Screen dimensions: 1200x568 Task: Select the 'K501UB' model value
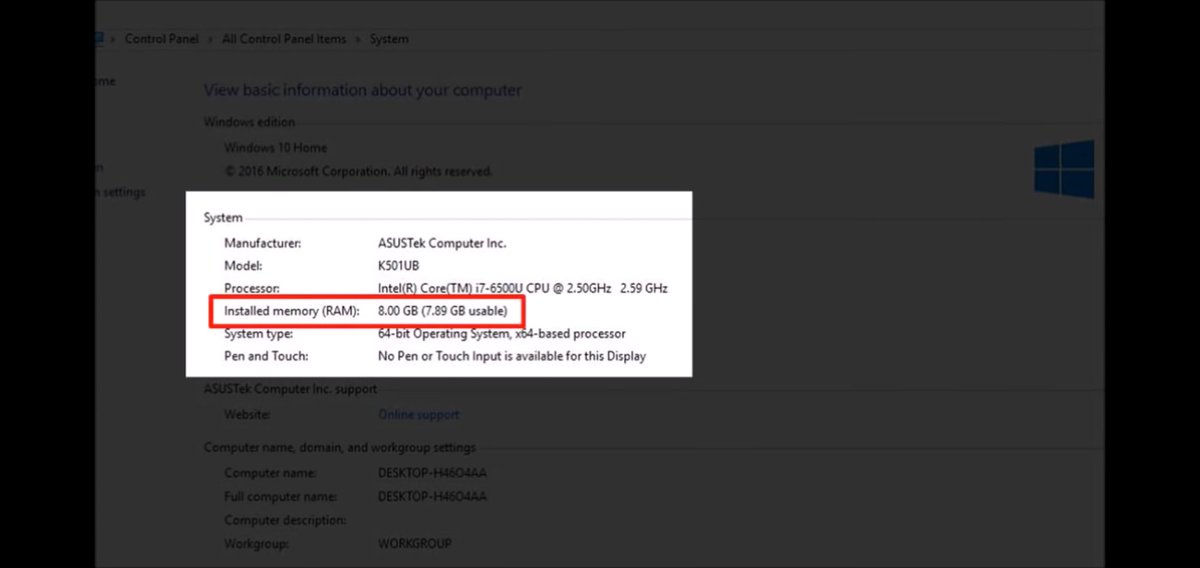coord(400,266)
